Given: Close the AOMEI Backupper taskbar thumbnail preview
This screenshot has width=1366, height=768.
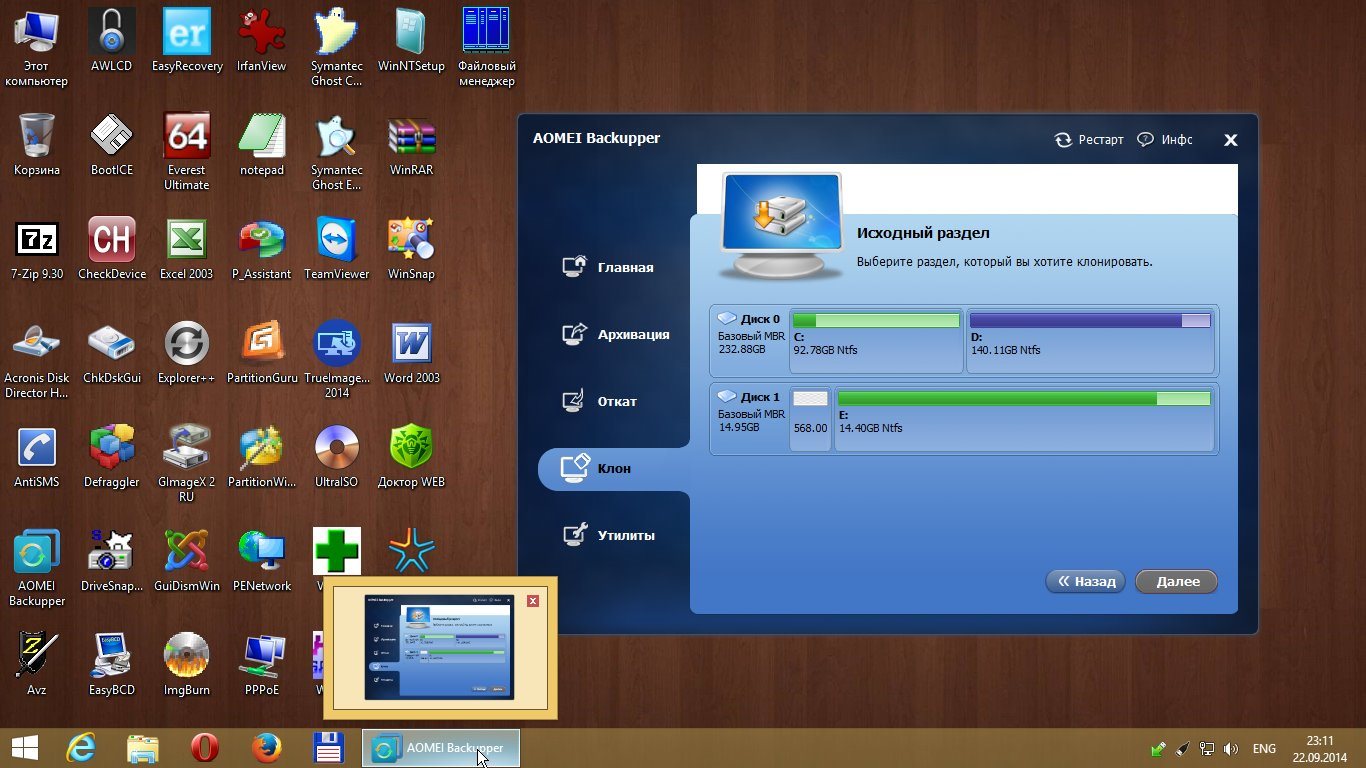Looking at the screenshot, I should 533,600.
